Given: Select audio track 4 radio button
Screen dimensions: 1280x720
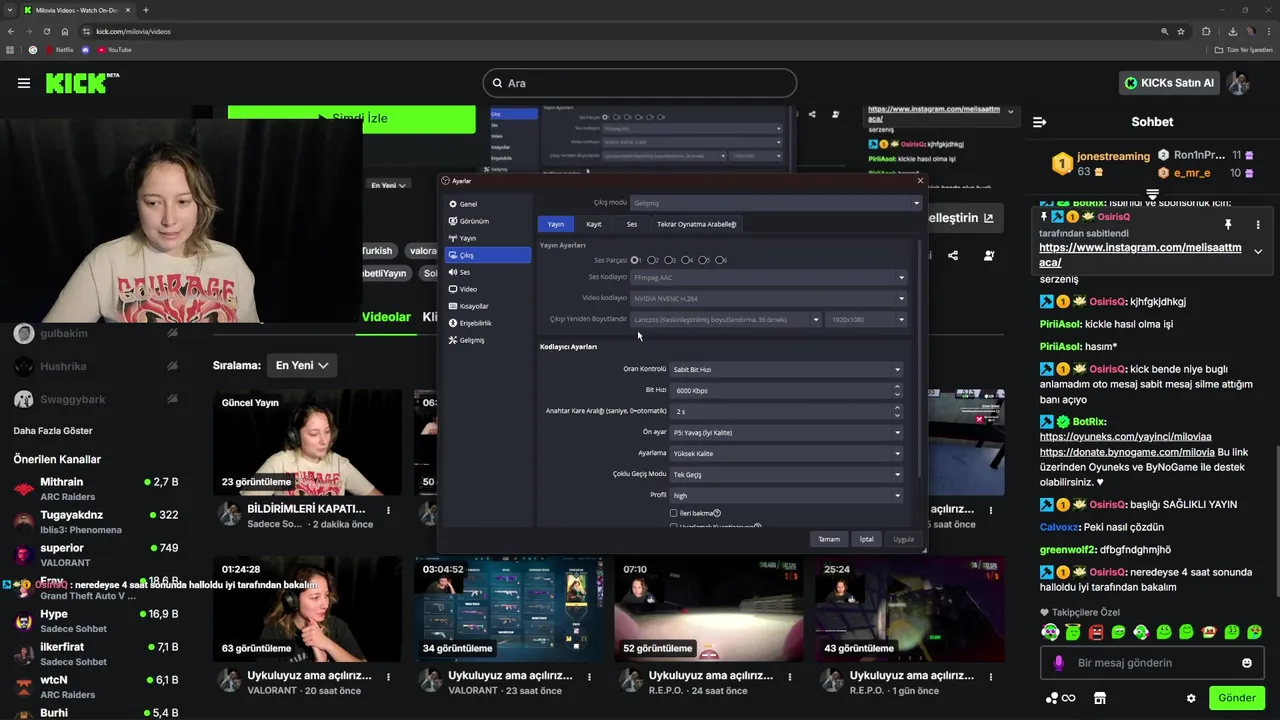Looking at the screenshot, I should 685,260.
